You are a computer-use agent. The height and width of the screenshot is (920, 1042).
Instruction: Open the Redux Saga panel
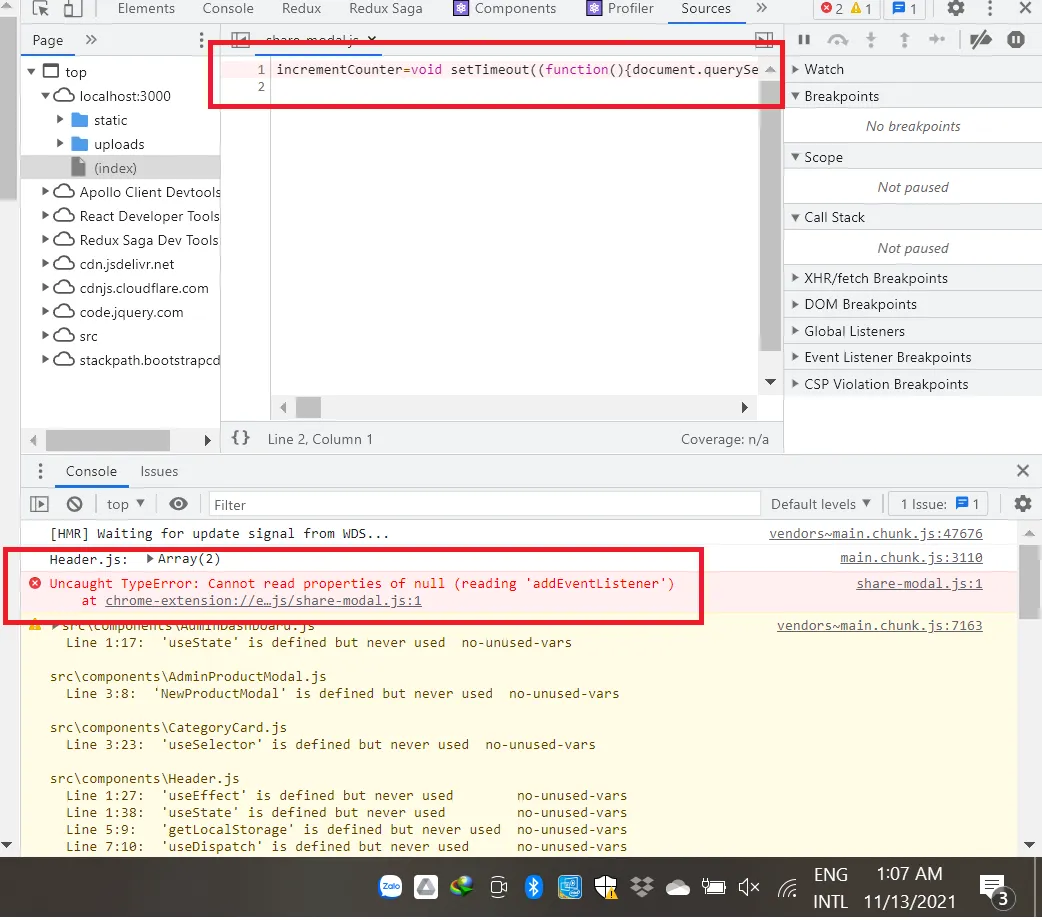point(385,9)
